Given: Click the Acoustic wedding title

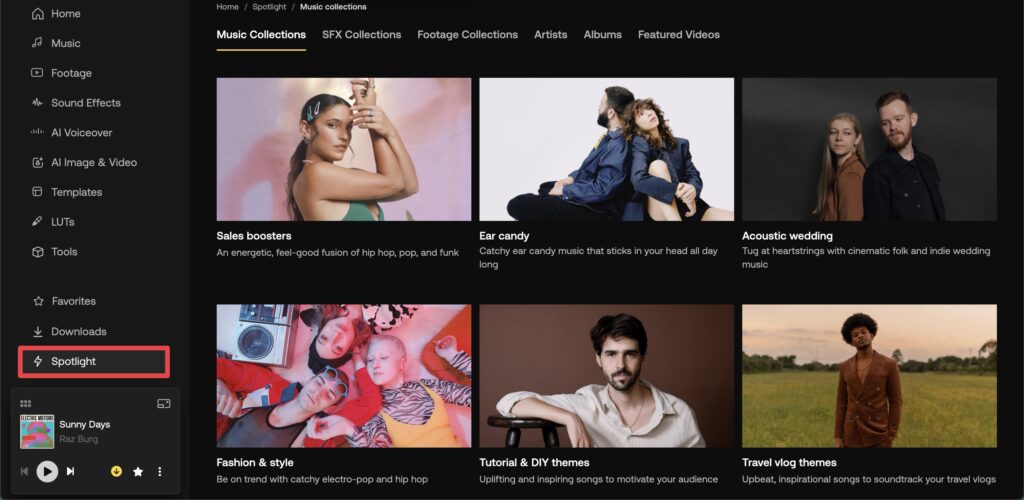Looking at the screenshot, I should coord(788,236).
